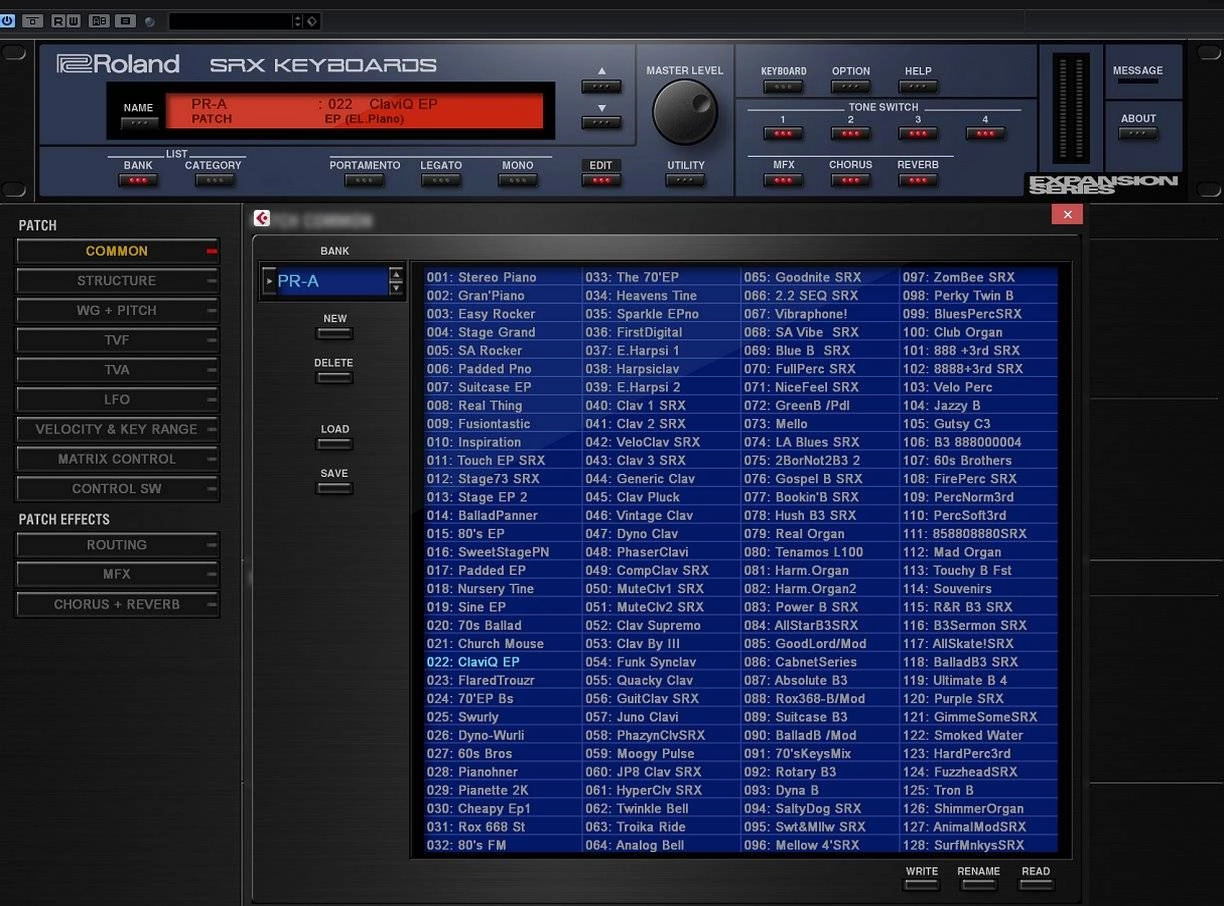Viewport: 1224px width, 906px height.
Task: Open the VELOCITY & KEY RANGE tab
Action: pyautogui.click(x=117, y=429)
